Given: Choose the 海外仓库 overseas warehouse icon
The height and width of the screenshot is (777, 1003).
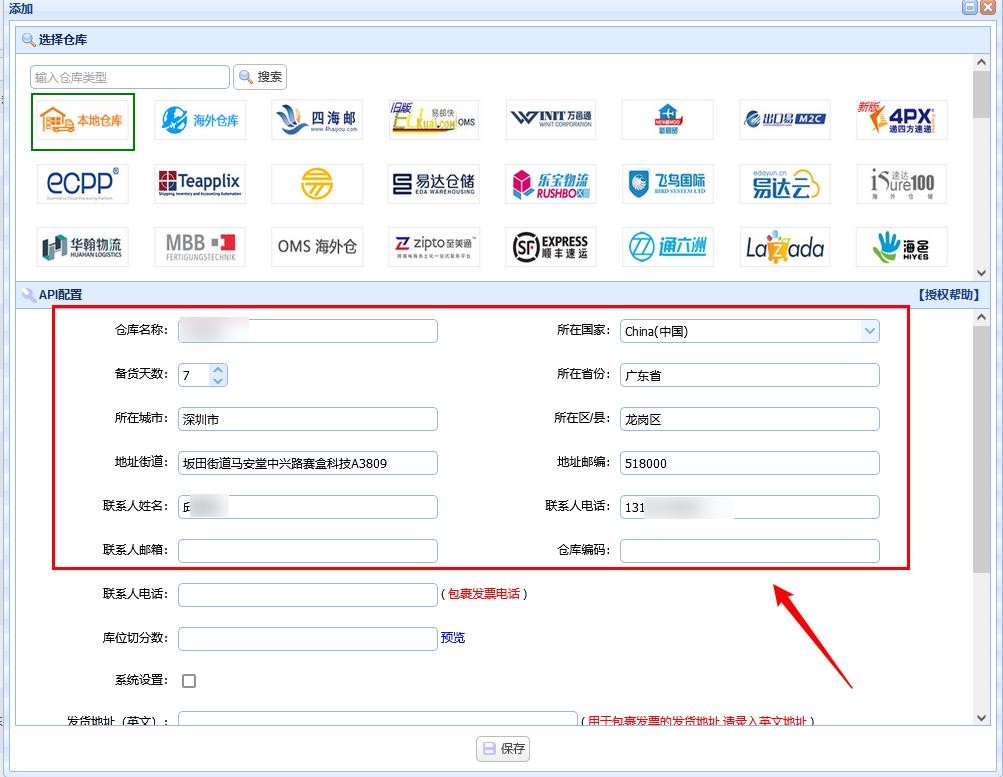Looking at the screenshot, I should (x=200, y=120).
